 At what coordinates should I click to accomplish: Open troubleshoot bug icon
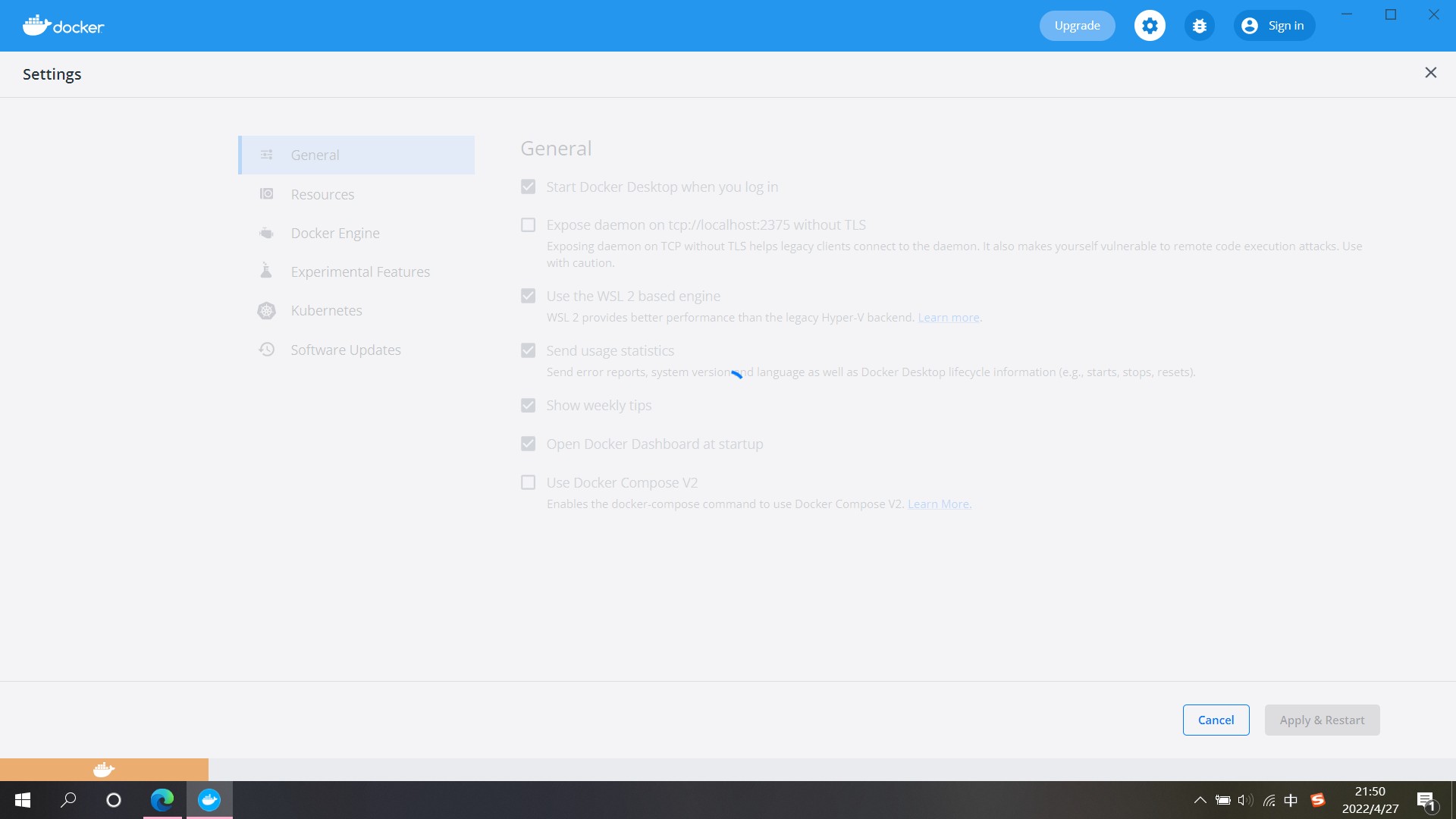[1199, 26]
